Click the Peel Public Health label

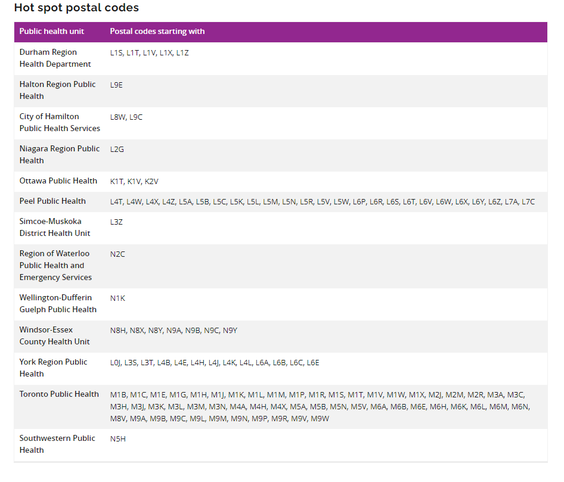coord(53,201)
